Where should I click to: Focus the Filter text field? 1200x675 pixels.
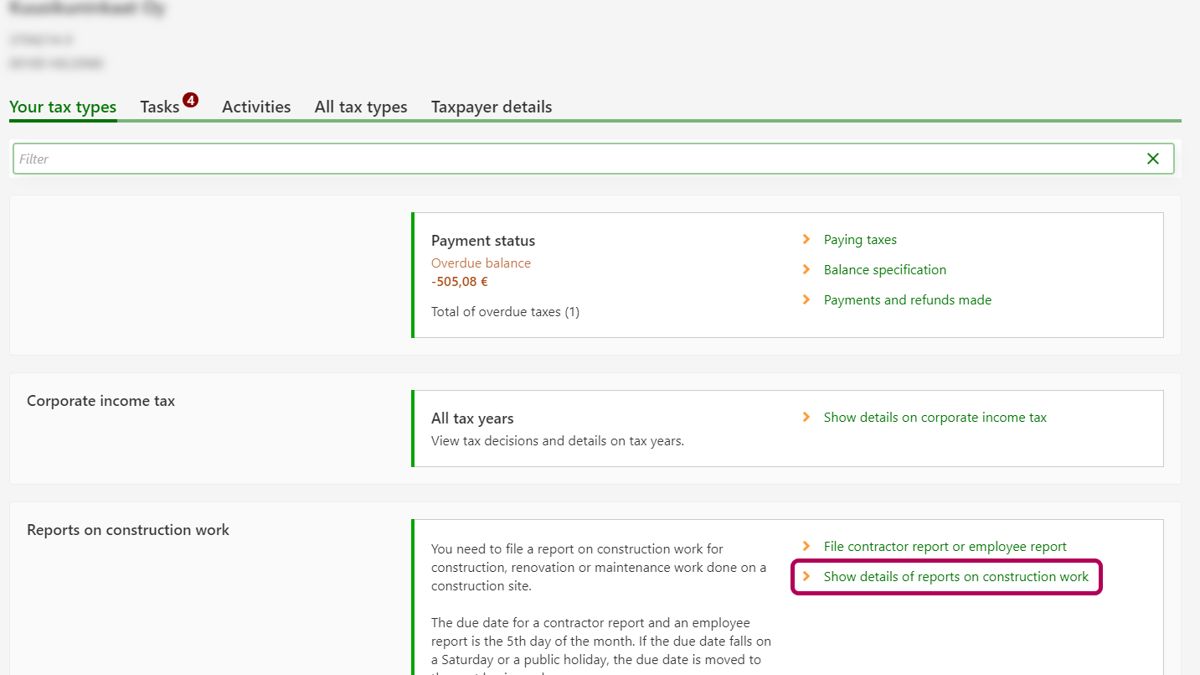(570, 159)
